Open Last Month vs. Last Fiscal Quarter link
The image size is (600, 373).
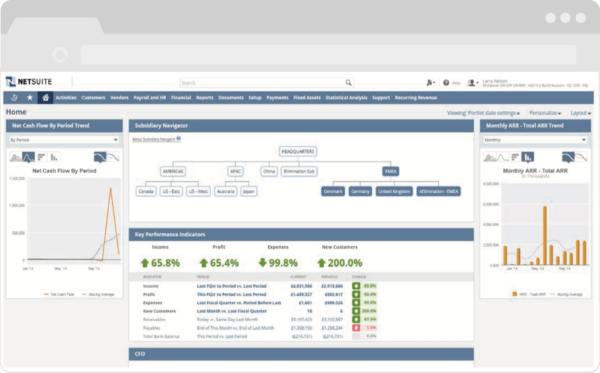point(232,311)
